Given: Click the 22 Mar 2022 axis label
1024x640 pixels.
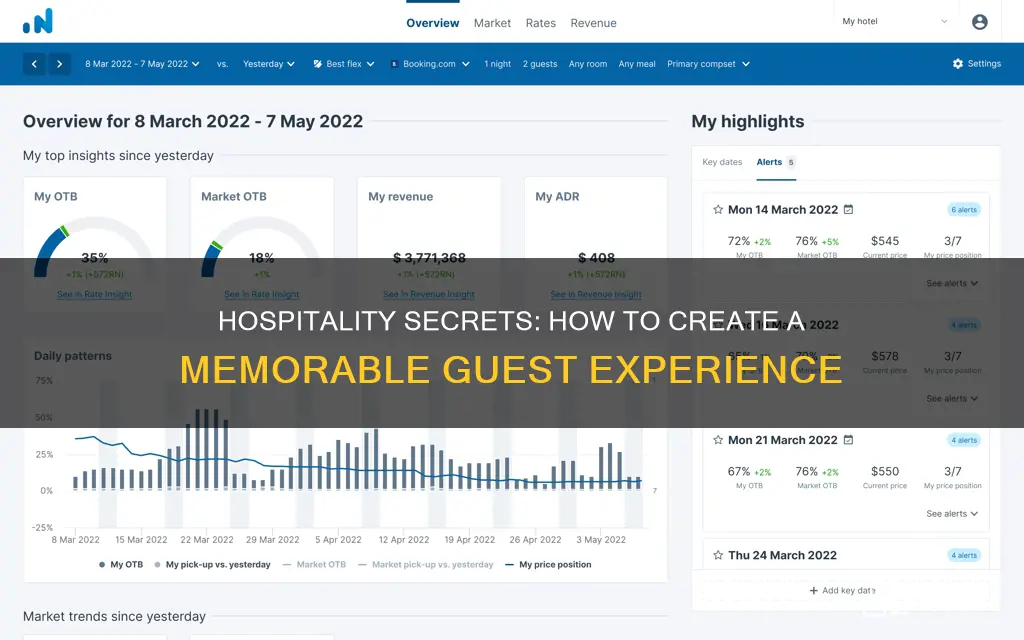Looking at the screenshot, I should pos(207,539).
